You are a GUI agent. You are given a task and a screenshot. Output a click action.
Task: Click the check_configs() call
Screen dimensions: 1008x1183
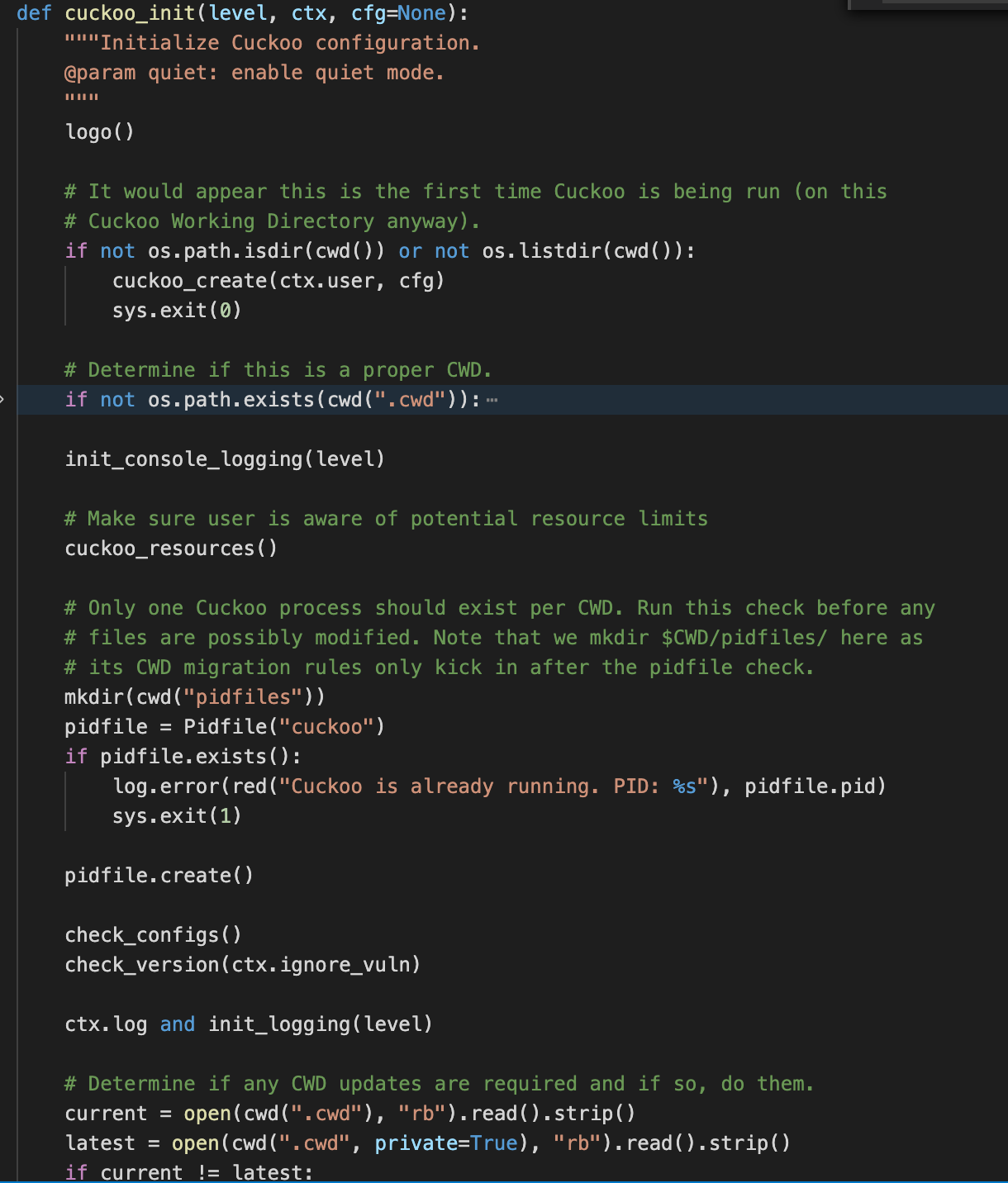coord(153,935)
